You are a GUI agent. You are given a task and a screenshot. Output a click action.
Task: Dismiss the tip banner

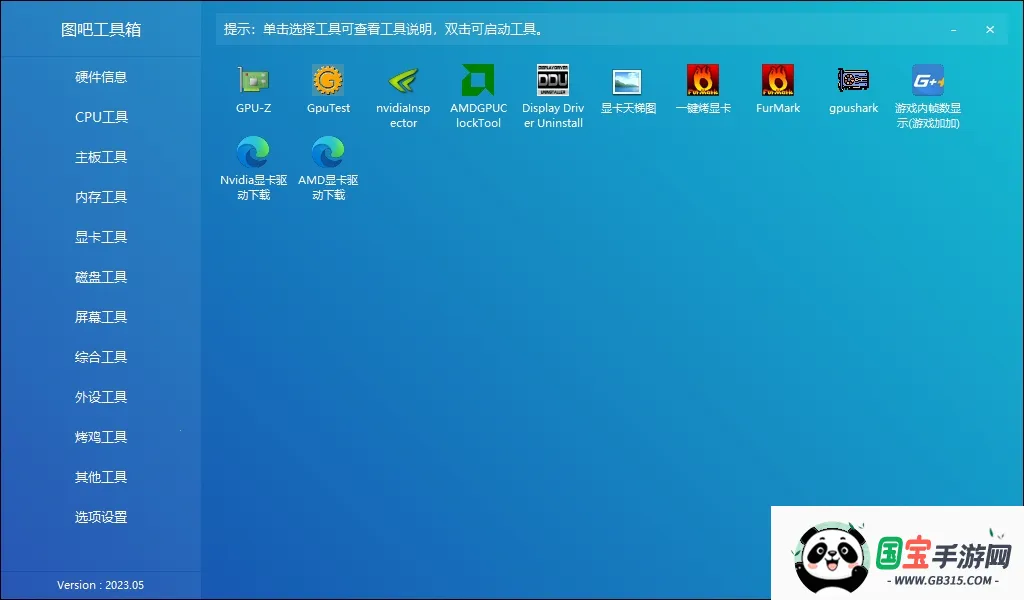pos(990,29)
